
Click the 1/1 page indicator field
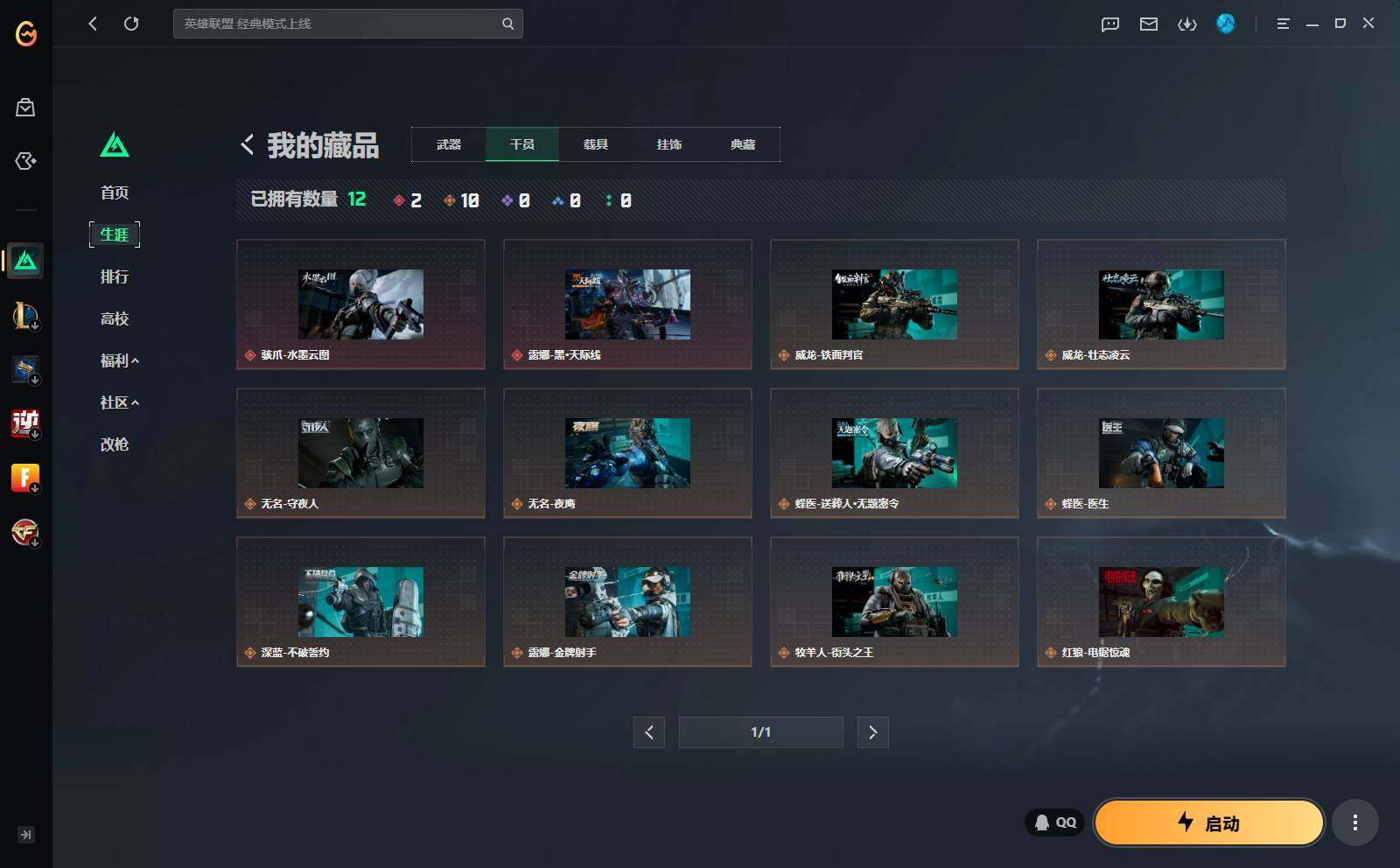click(761, 732)
